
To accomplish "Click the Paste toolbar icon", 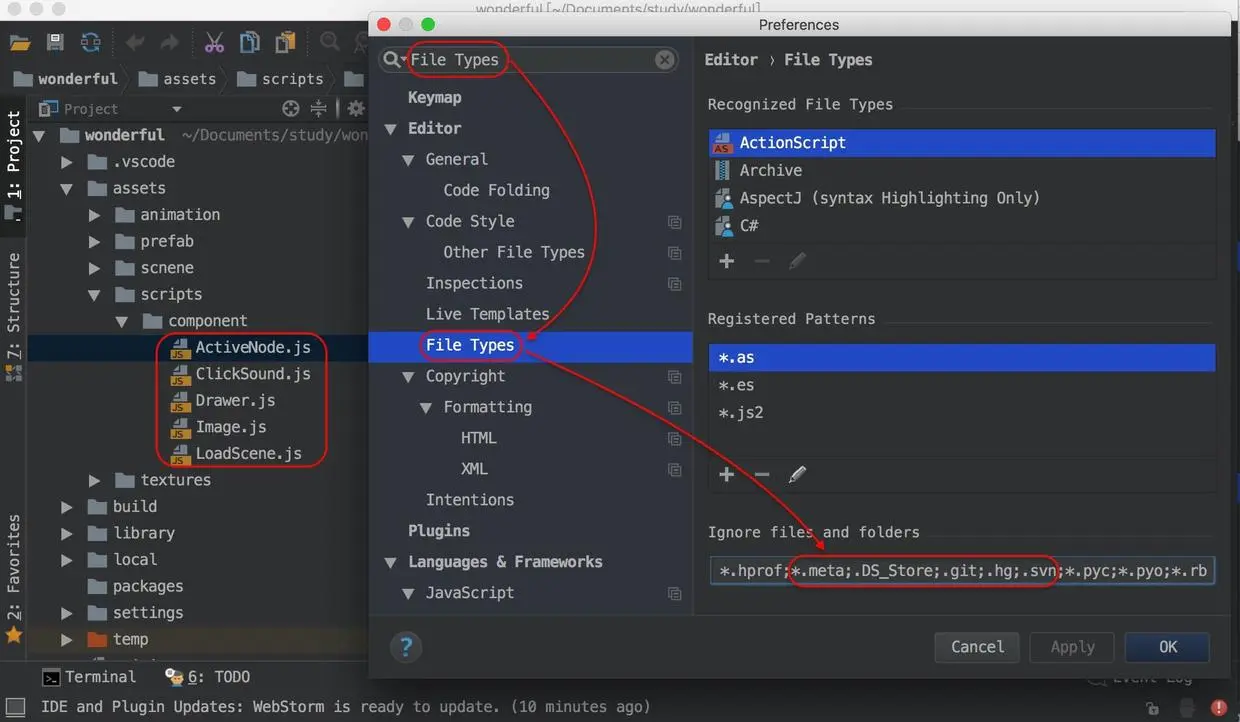I will click(285, 42).
